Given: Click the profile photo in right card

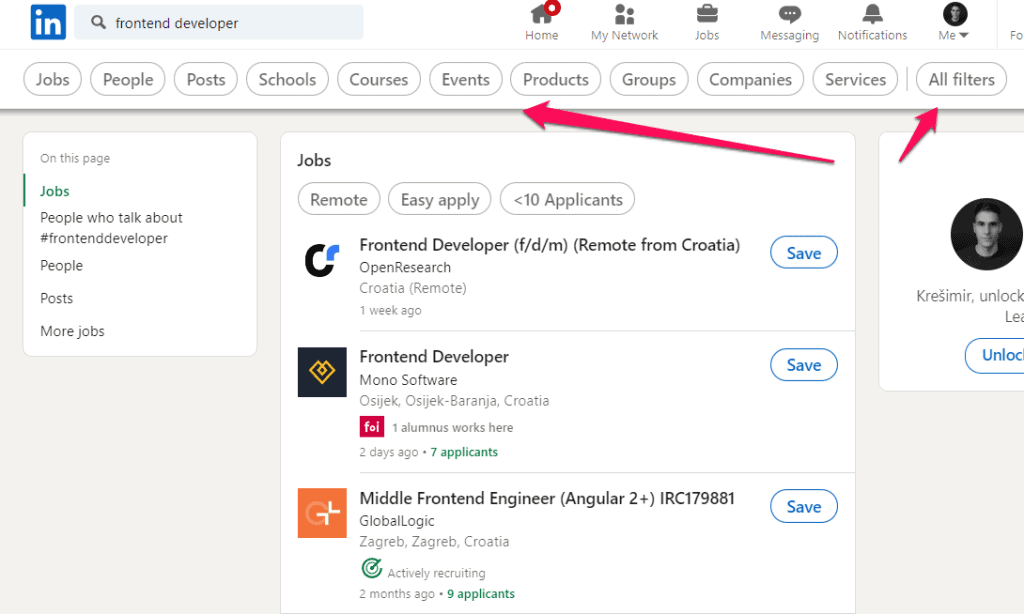Looking at the screenshot, I should [986, 234].
